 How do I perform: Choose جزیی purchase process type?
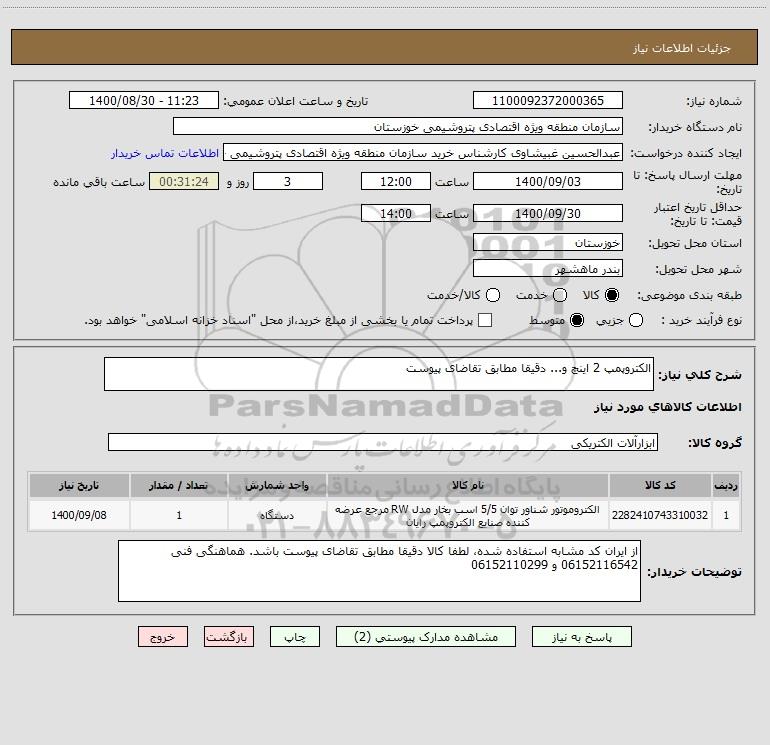pyautogui.click(x=636, y=320)
